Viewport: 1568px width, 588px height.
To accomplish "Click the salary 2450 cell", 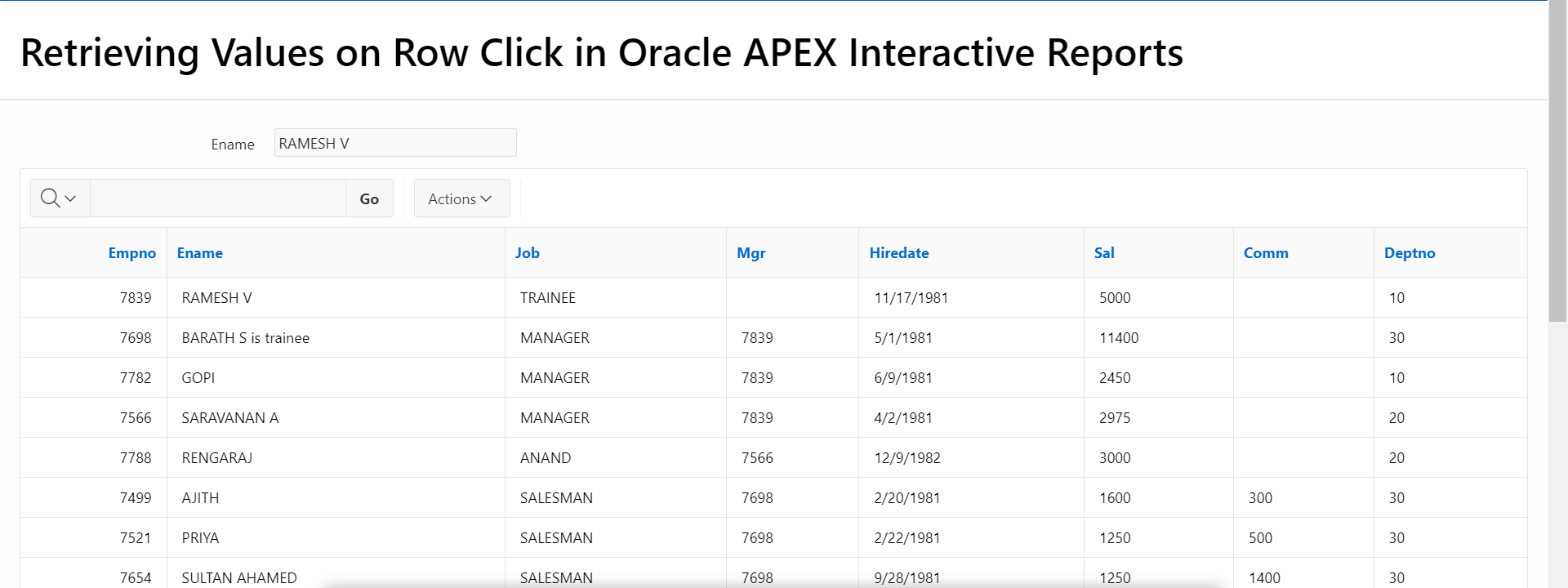I will click(x=1159, y=378).
